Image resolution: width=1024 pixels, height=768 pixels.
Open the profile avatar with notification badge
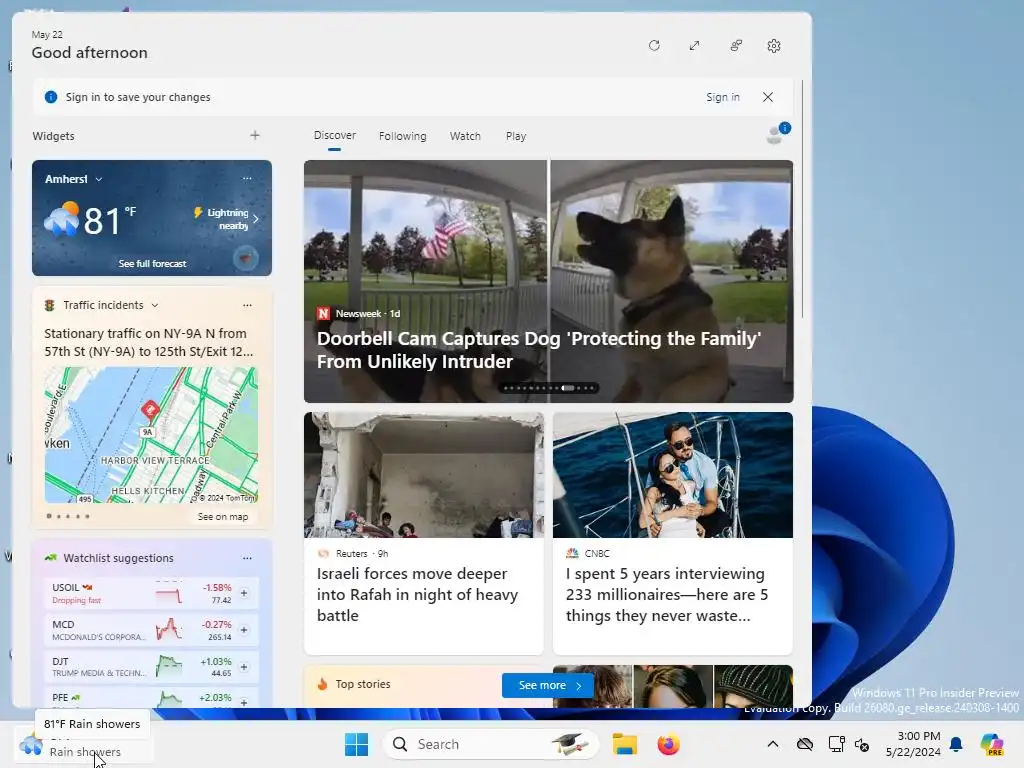click(776, 134)
